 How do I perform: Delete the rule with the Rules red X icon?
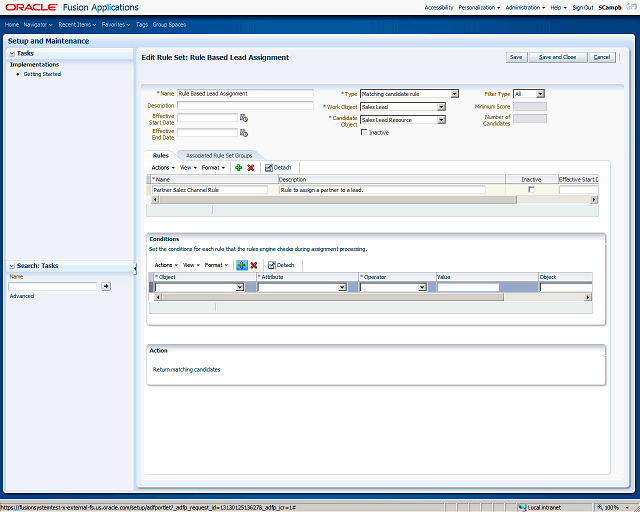click(251, 168)
